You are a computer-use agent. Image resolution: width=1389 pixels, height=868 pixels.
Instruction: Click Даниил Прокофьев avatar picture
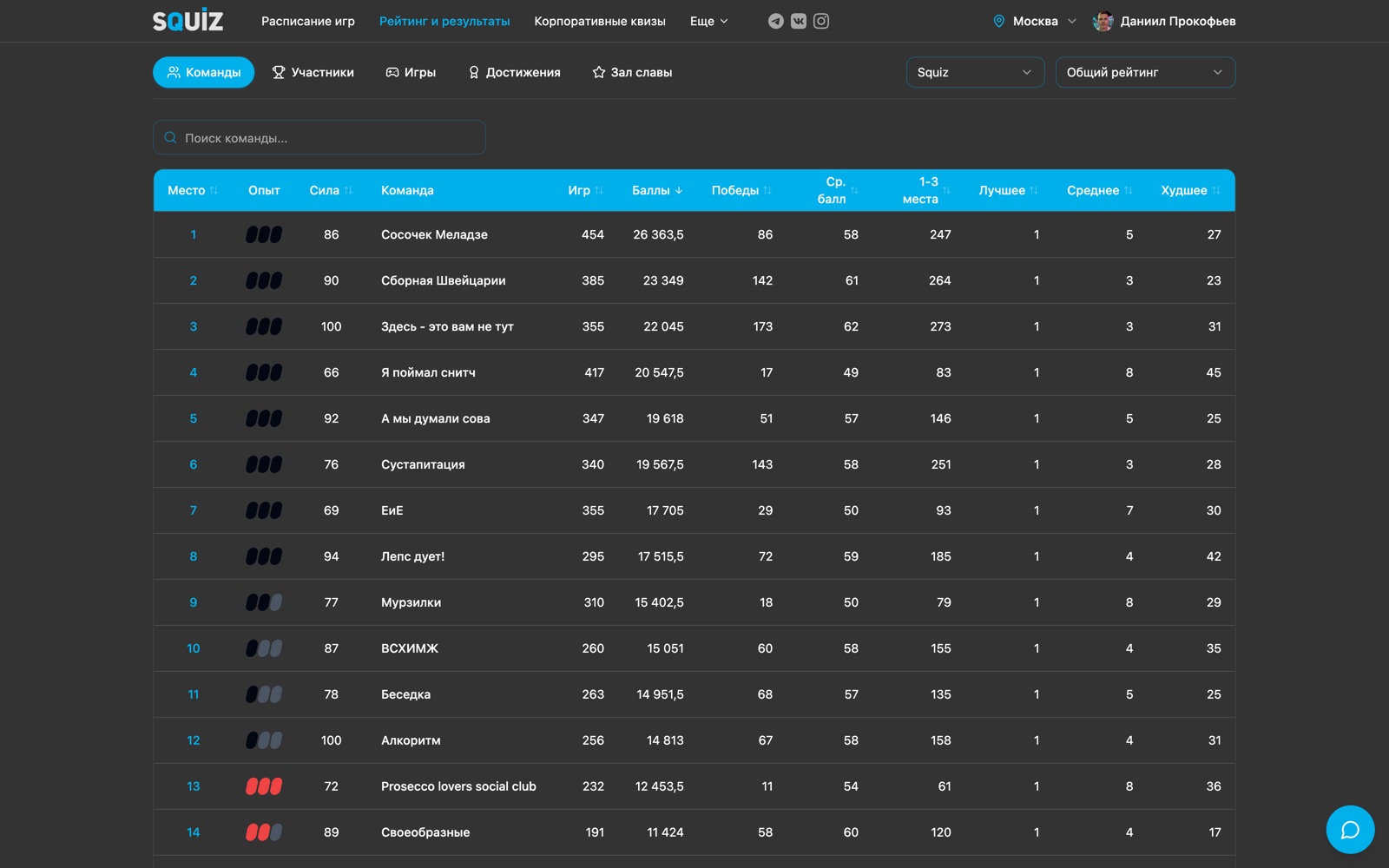tap(1103, 21)
